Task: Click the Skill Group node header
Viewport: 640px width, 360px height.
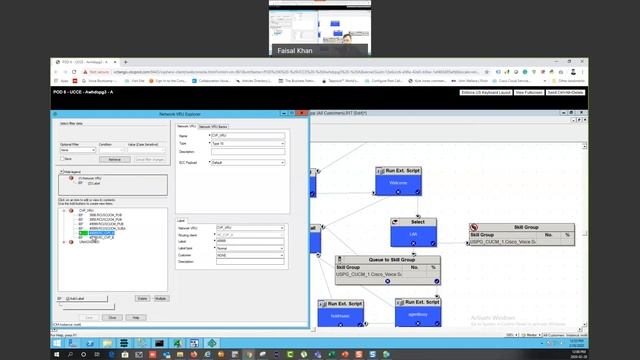Action: 522,227
